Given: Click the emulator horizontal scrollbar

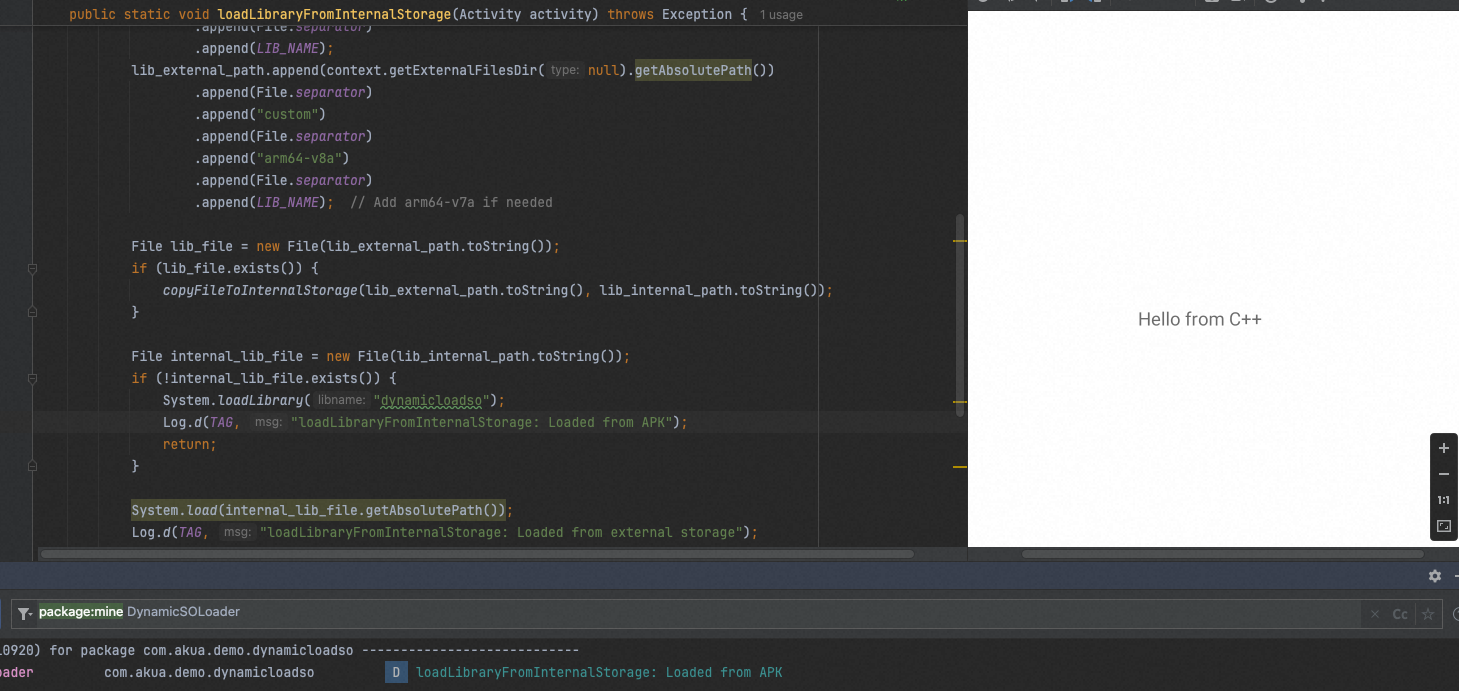Looking at the screenshot, I should tap(1222, 553).
